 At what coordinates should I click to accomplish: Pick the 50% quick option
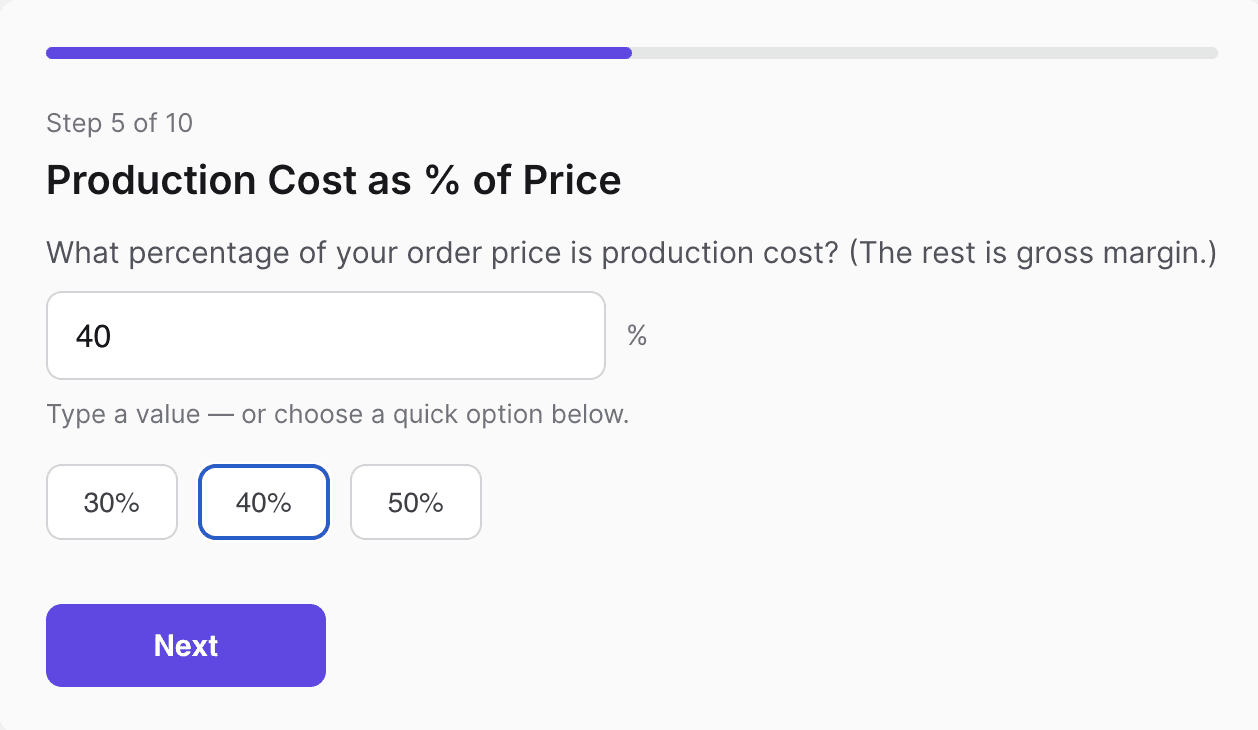pyautogui.click(x=416, y=502)
